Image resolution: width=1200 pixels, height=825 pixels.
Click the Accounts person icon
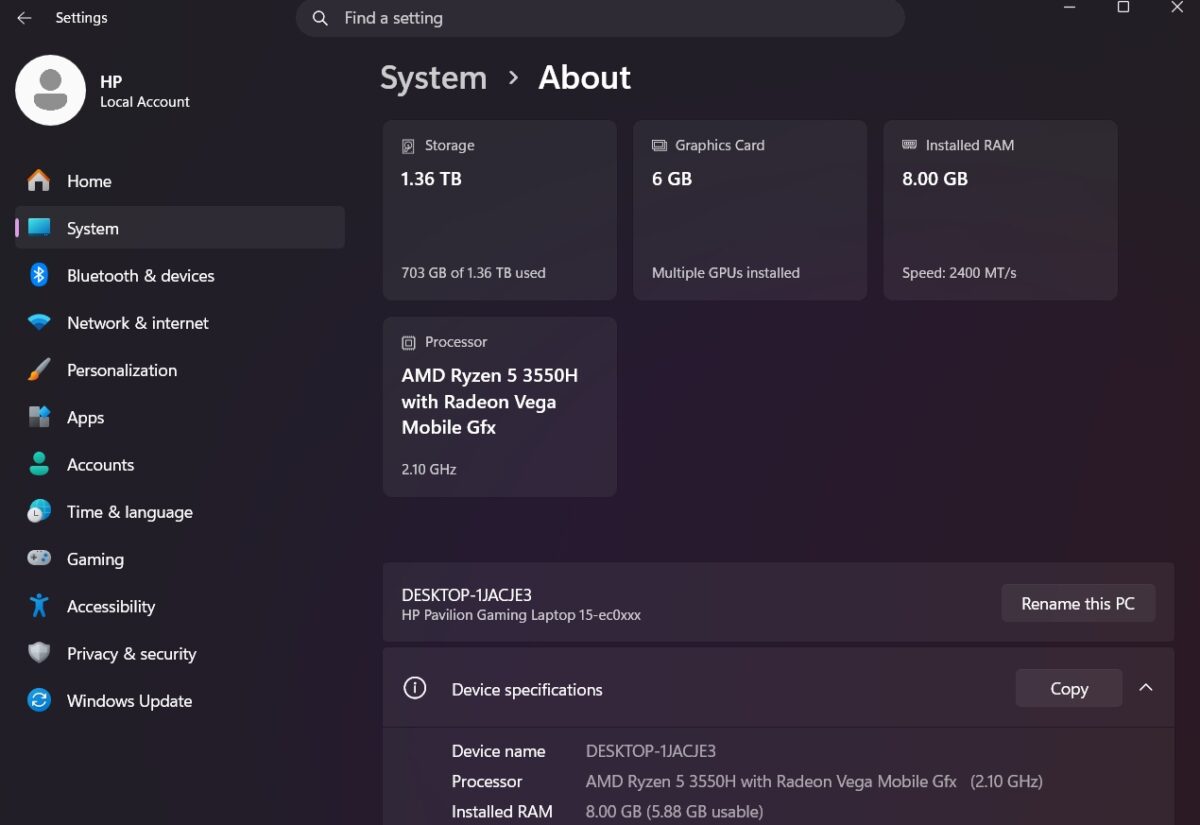[39, 464]
